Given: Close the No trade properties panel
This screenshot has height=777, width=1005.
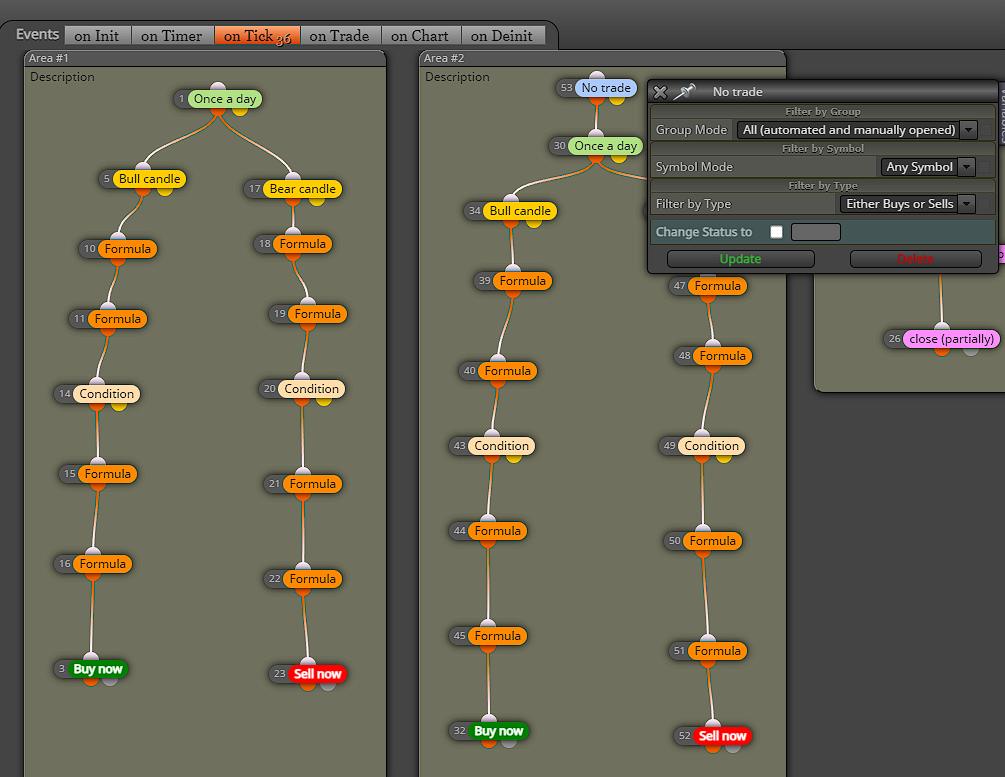Looking at the screenshot, I should click(x=660, y=92).
